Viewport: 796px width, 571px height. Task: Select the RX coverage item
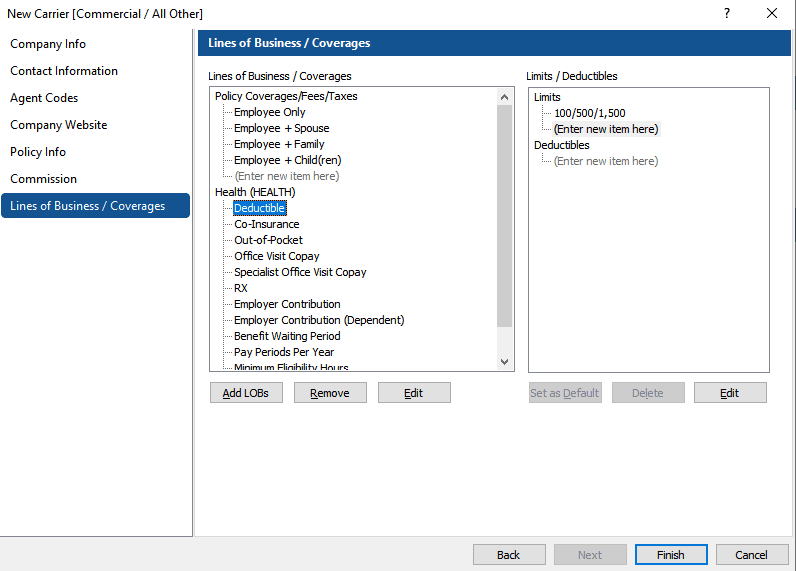[241, 288]
